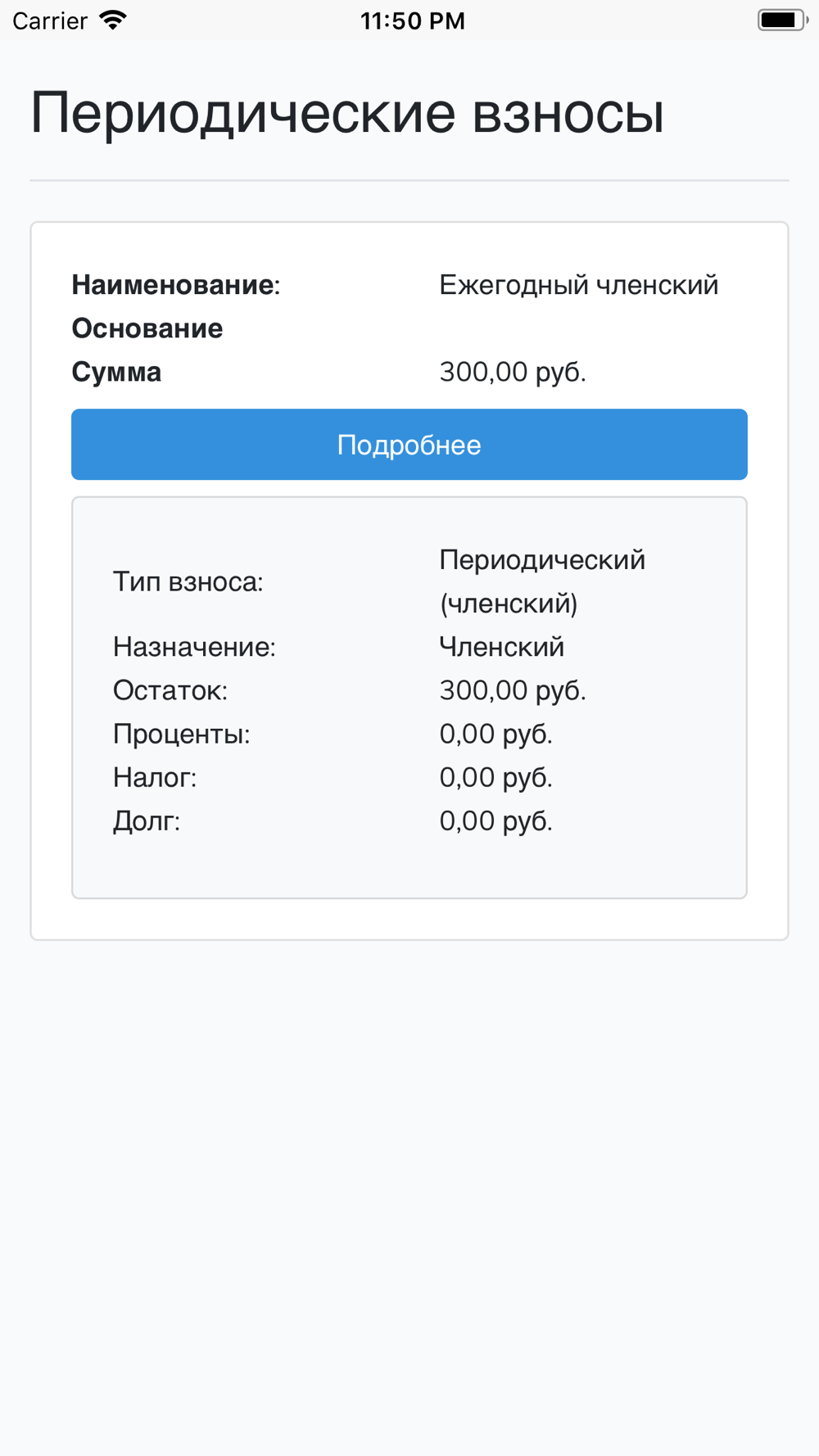This screenshot has width=819, height=1456.
Task: Tap the Членский value beside Назначение
Action: pyautogui.click(x=501, y=647)
